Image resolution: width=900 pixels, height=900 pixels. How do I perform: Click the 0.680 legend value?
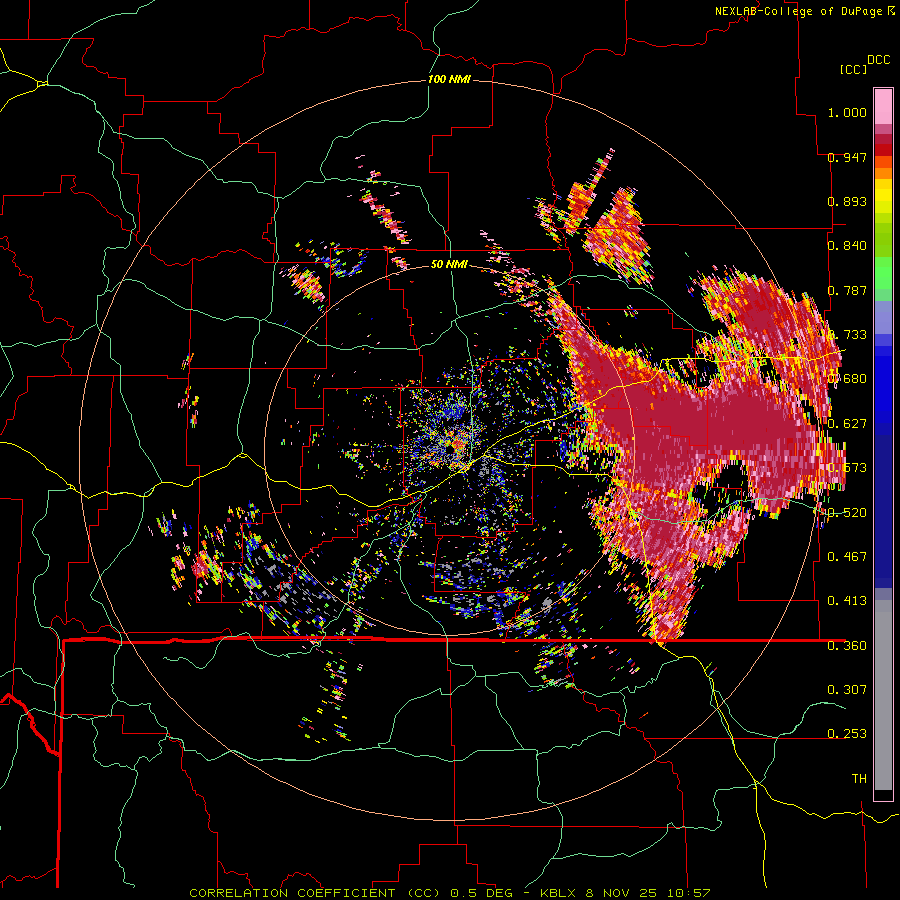(x=847, y=379)
